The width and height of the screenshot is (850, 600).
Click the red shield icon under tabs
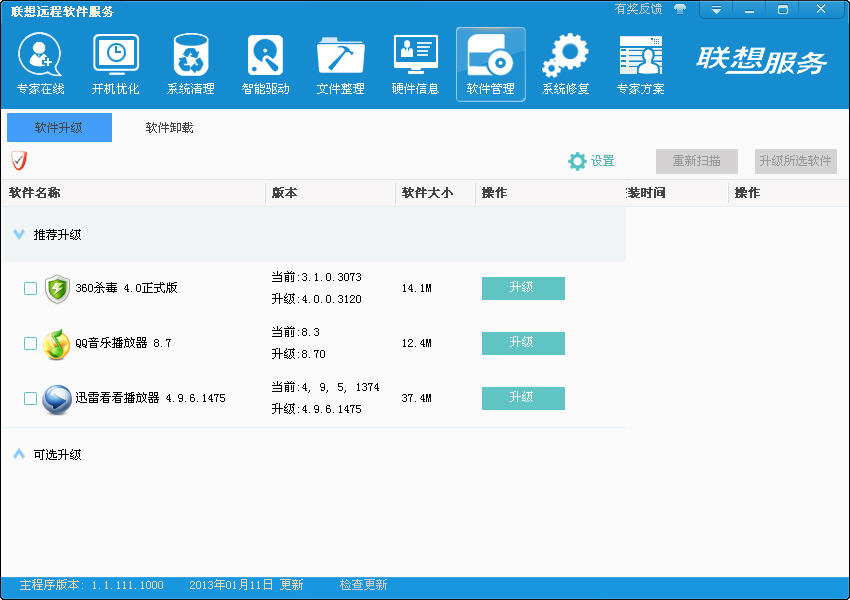click(x=18, y=161)
